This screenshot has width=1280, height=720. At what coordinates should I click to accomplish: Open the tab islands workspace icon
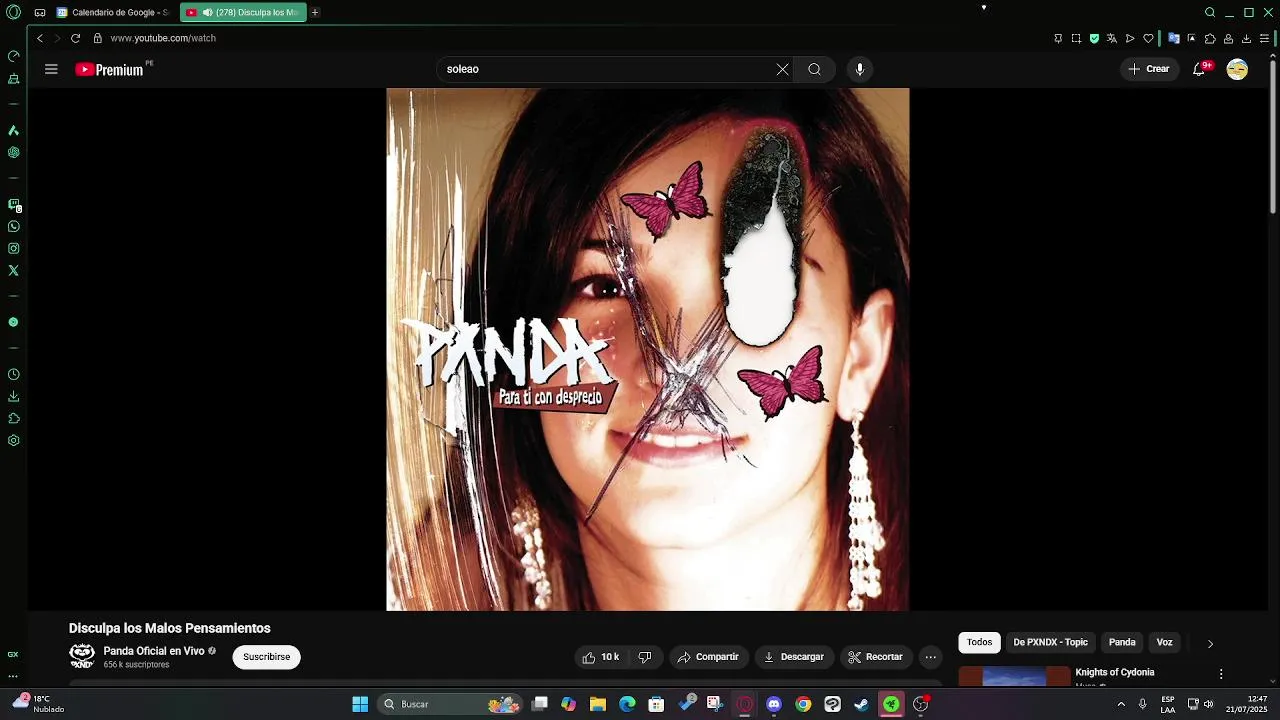tap(40, 13)
